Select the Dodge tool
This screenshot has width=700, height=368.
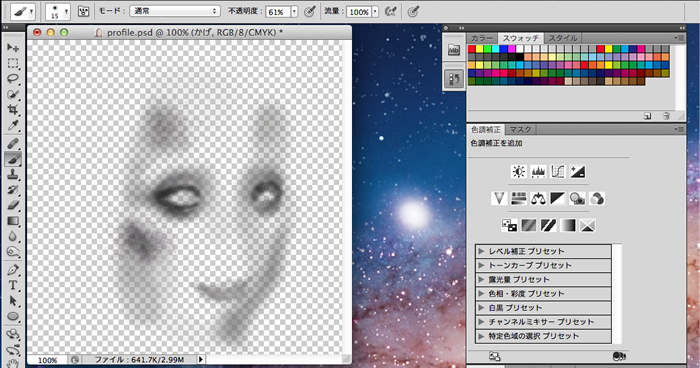(x=13, y=252)
